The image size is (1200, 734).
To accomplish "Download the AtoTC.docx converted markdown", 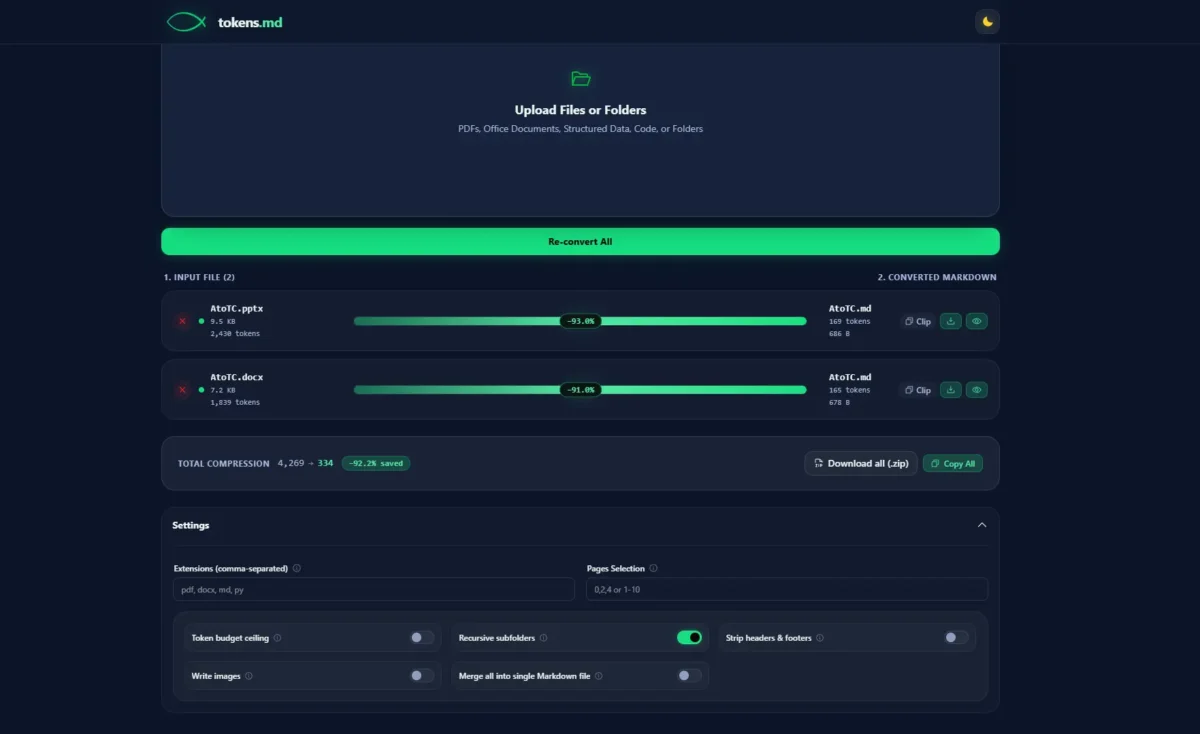I will pos(951,390).
